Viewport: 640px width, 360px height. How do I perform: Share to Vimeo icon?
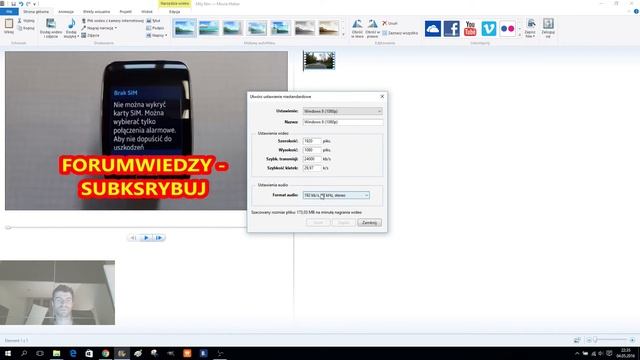tap(489, 29)
